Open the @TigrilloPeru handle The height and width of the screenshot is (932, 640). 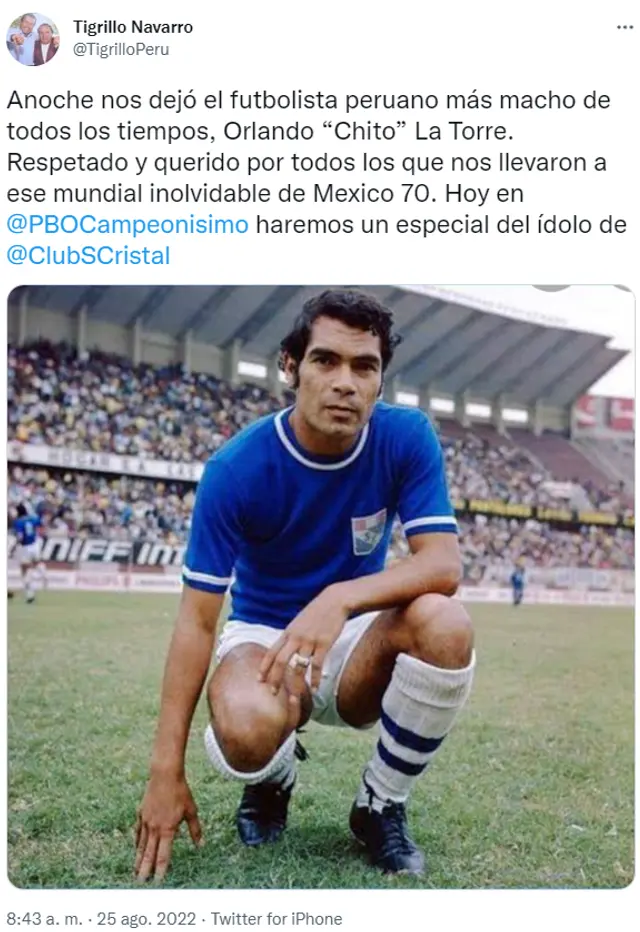121,49
